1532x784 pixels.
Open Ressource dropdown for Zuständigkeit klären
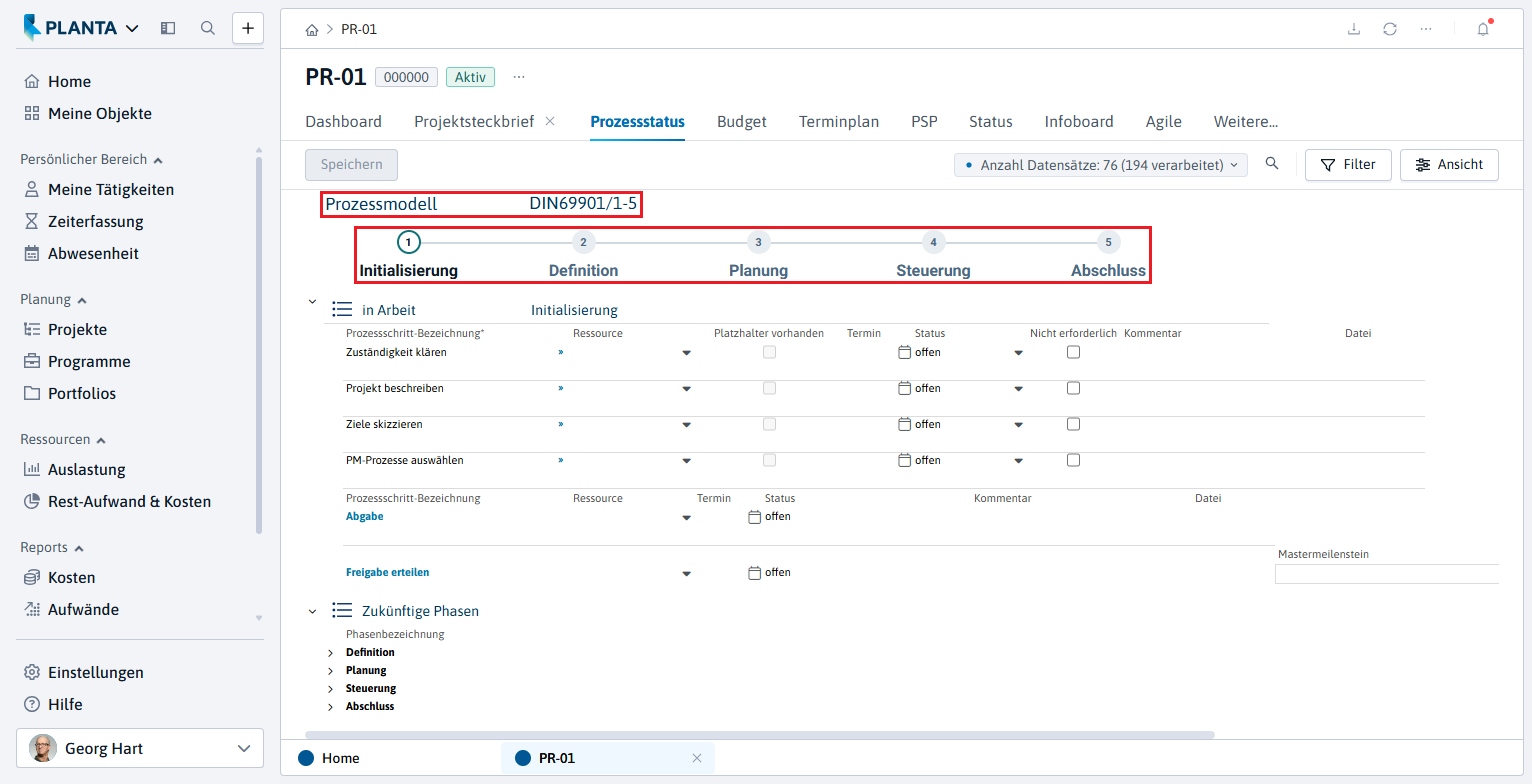coord(687,353)
